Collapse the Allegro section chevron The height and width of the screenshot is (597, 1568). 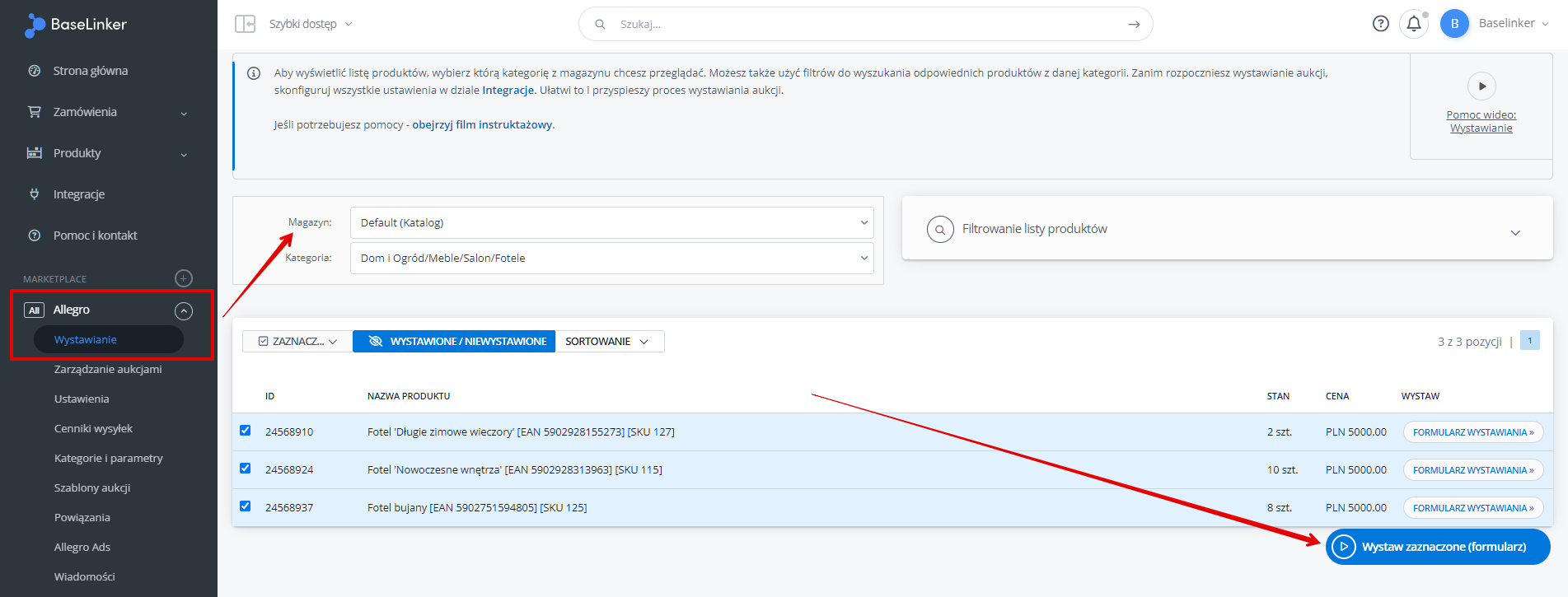point(184,310)
